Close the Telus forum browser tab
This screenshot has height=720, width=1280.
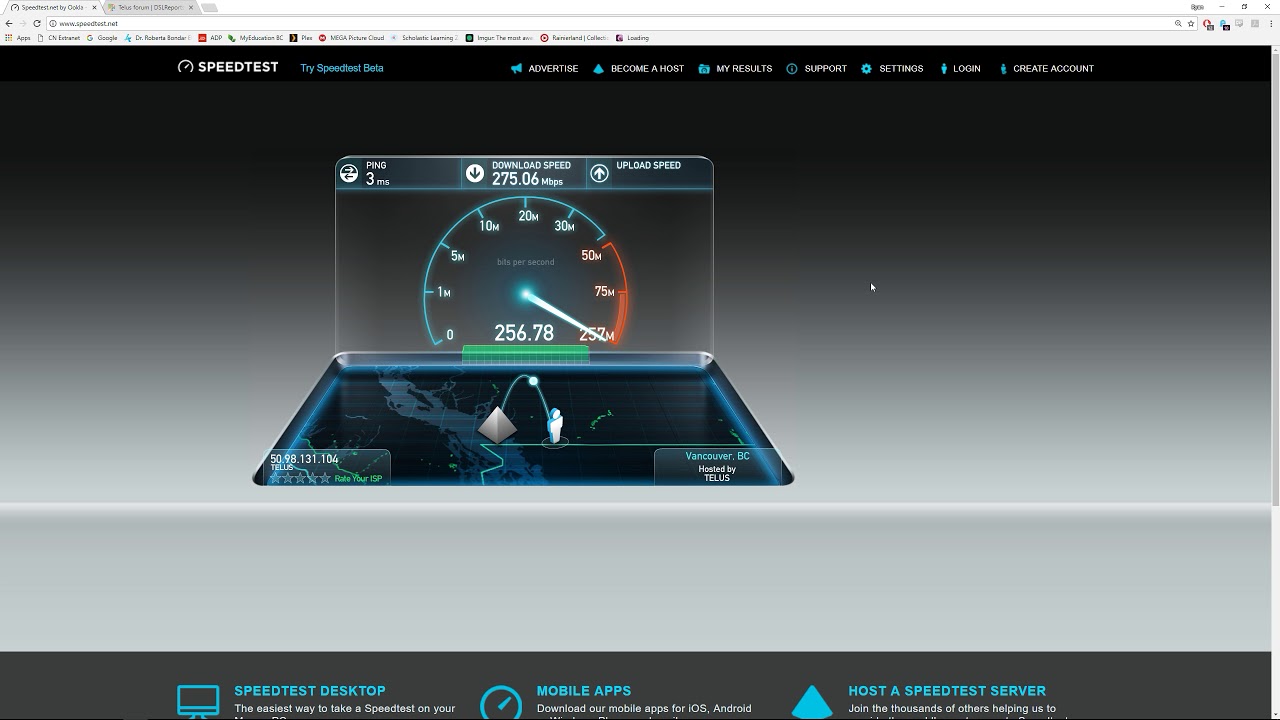point(191,7)
